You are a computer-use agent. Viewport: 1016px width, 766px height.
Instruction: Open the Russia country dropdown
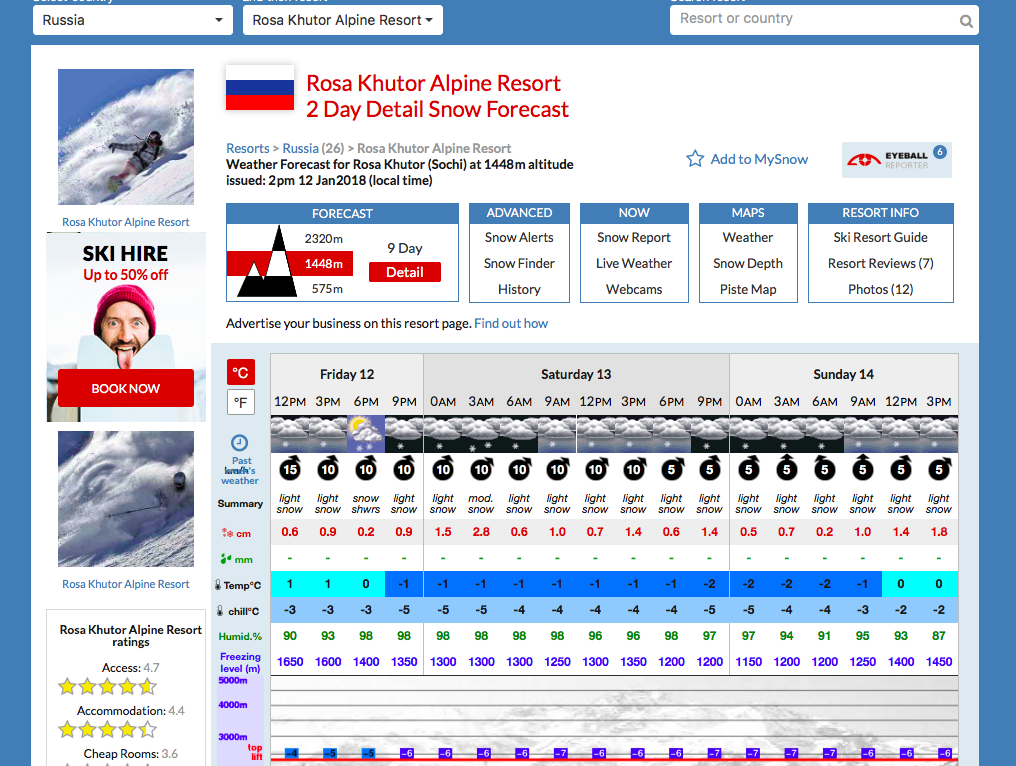click(133, 20)
